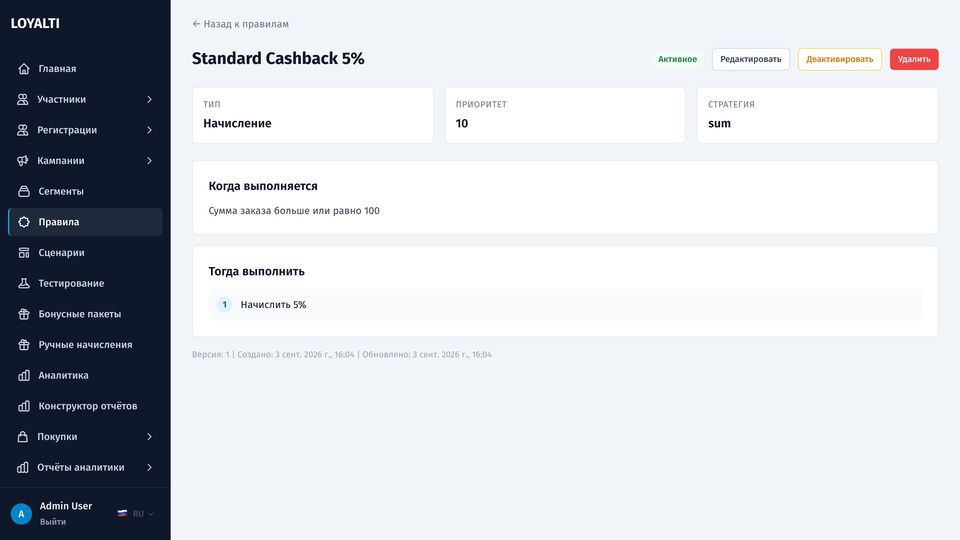
Task: Open the Аналитика chart icon
Action: point(24,375)
